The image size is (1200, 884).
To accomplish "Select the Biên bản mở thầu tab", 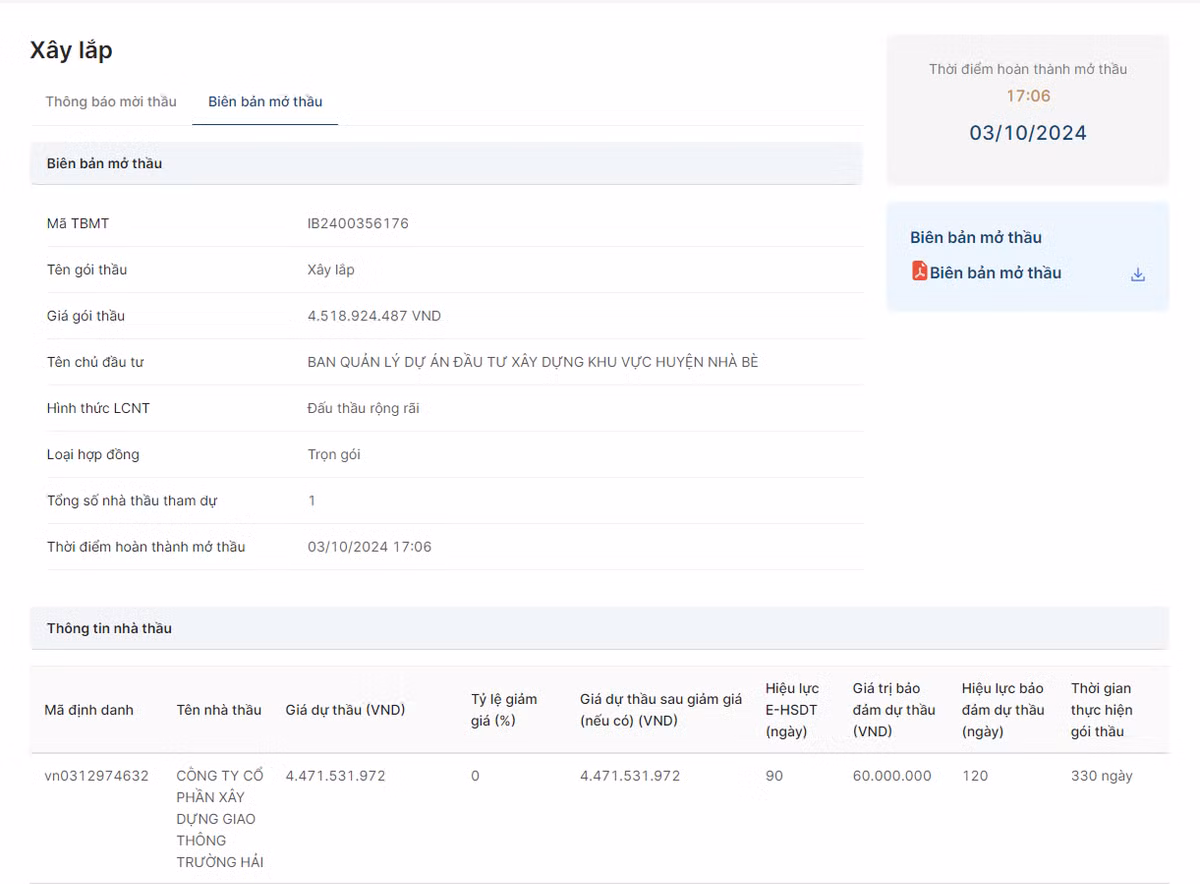I will (265, 101).
